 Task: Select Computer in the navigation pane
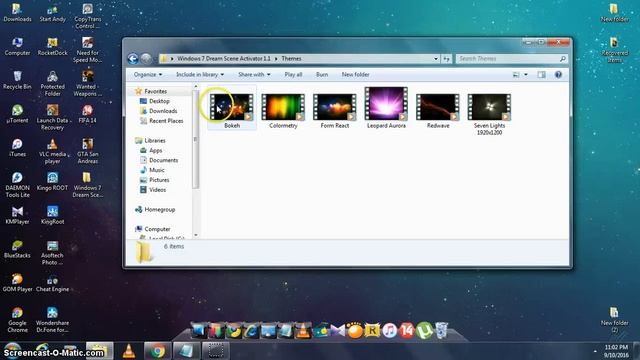coord(157,229)
